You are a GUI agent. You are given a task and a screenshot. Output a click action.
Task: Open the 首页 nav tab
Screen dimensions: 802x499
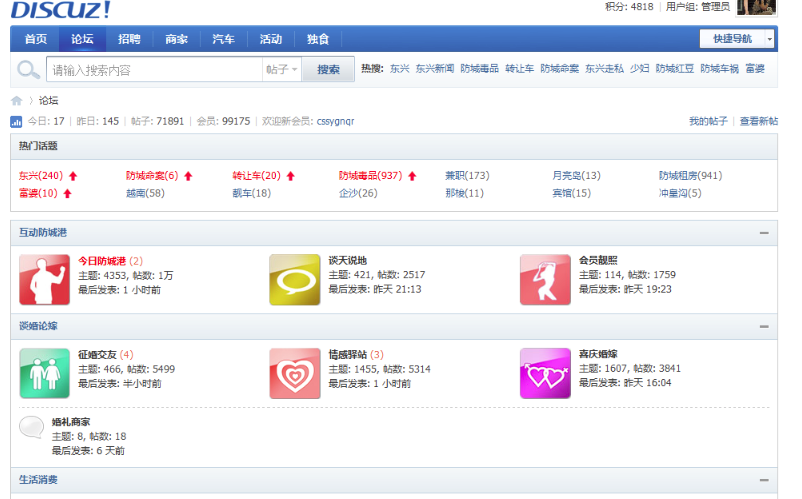coord(36,39)
